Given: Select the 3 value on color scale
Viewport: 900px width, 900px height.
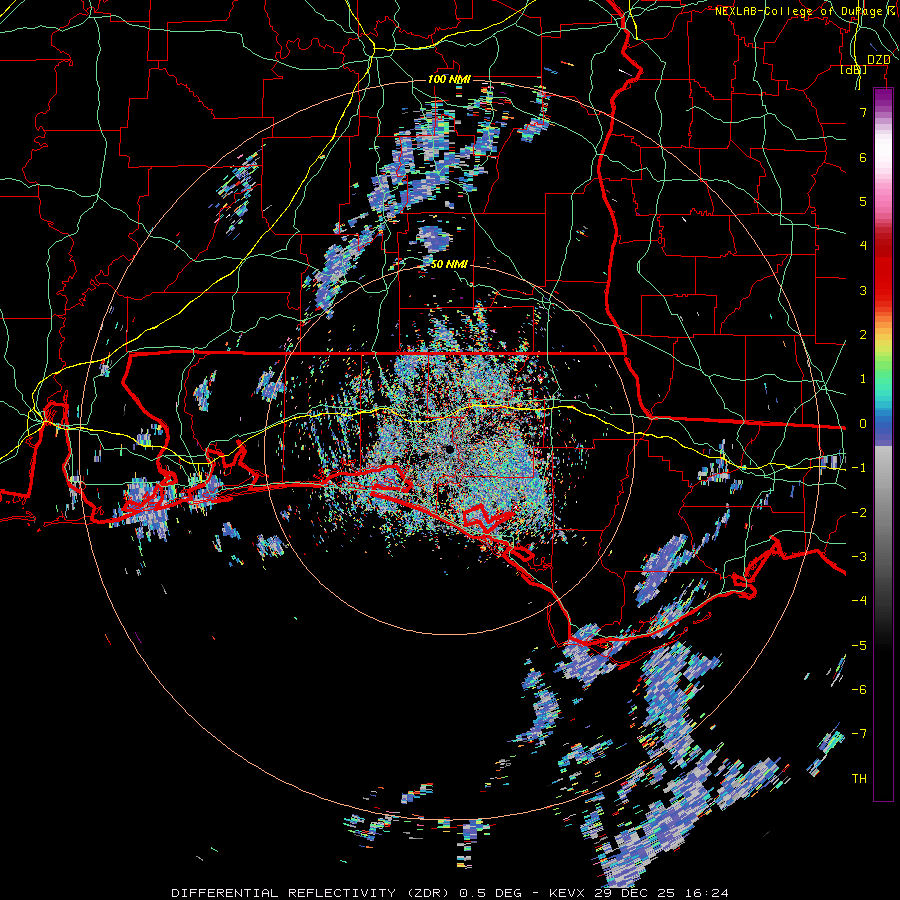Looking at the screenshot, I should [863, 290].
